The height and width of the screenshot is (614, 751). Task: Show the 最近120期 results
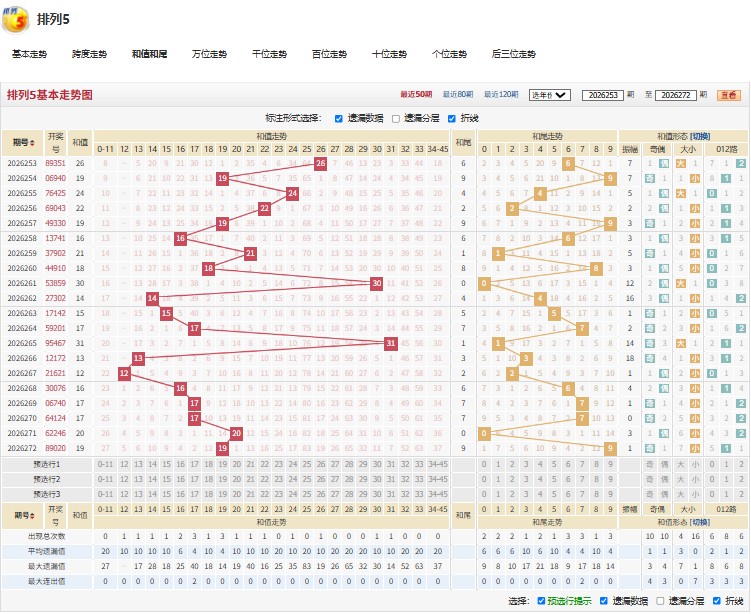coord(501,94)
